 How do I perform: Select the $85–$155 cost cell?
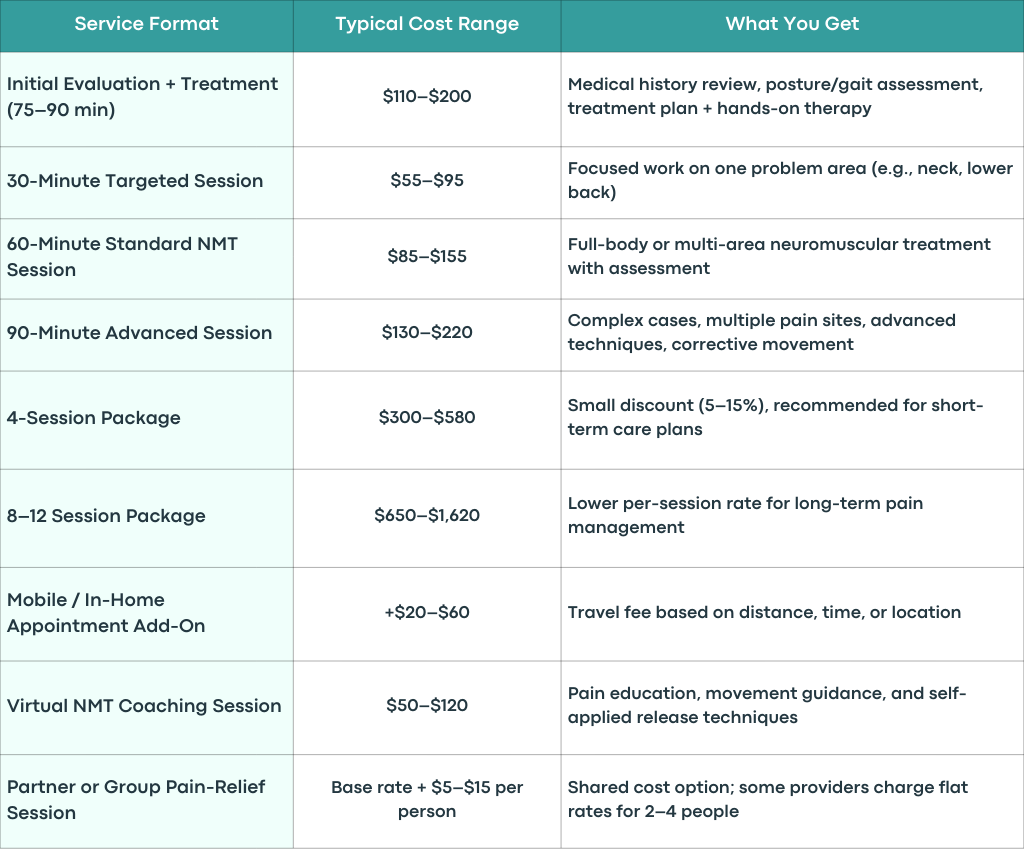tap(427, 259)
